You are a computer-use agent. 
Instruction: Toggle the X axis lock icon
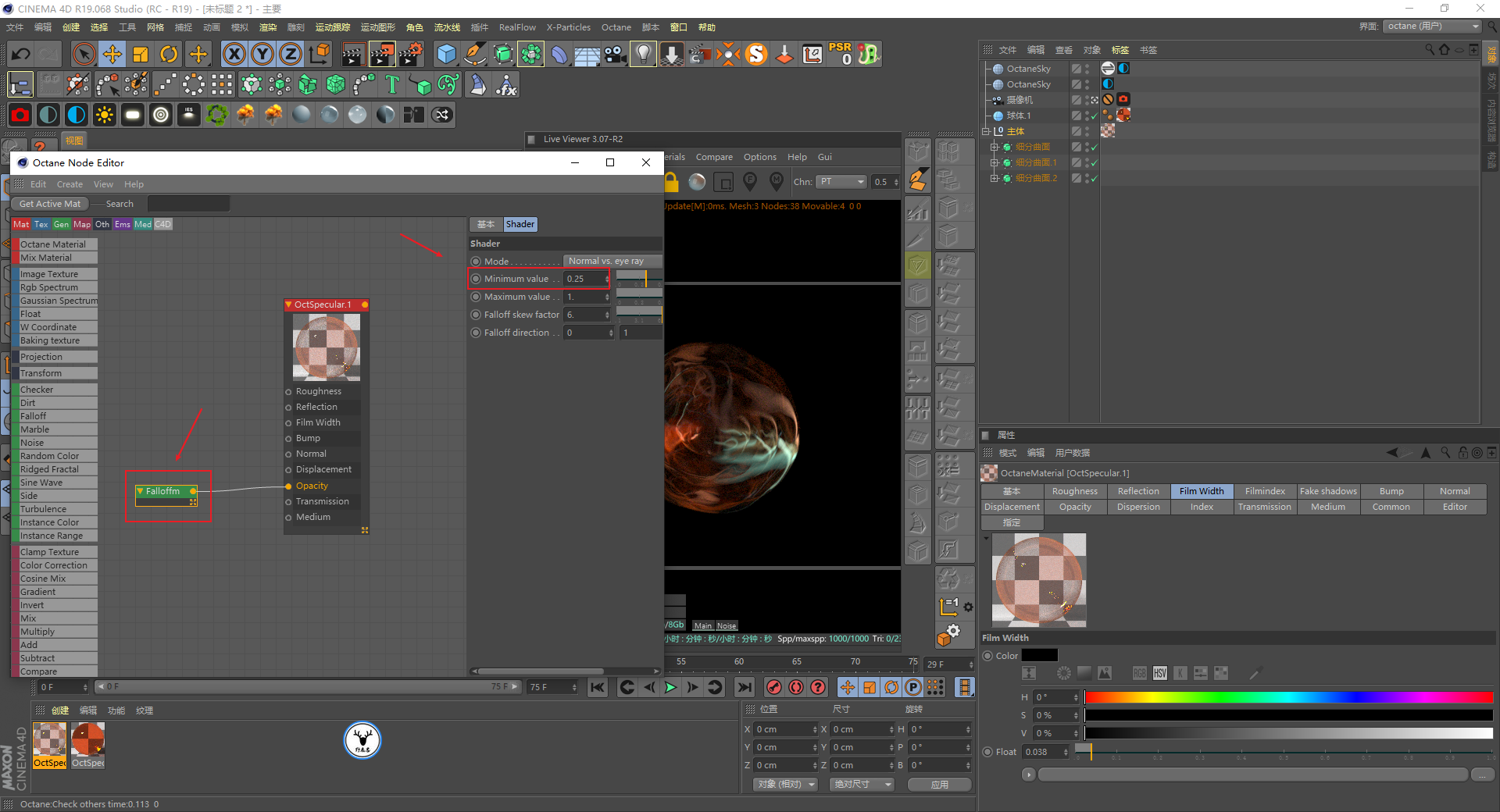(234, 54)
